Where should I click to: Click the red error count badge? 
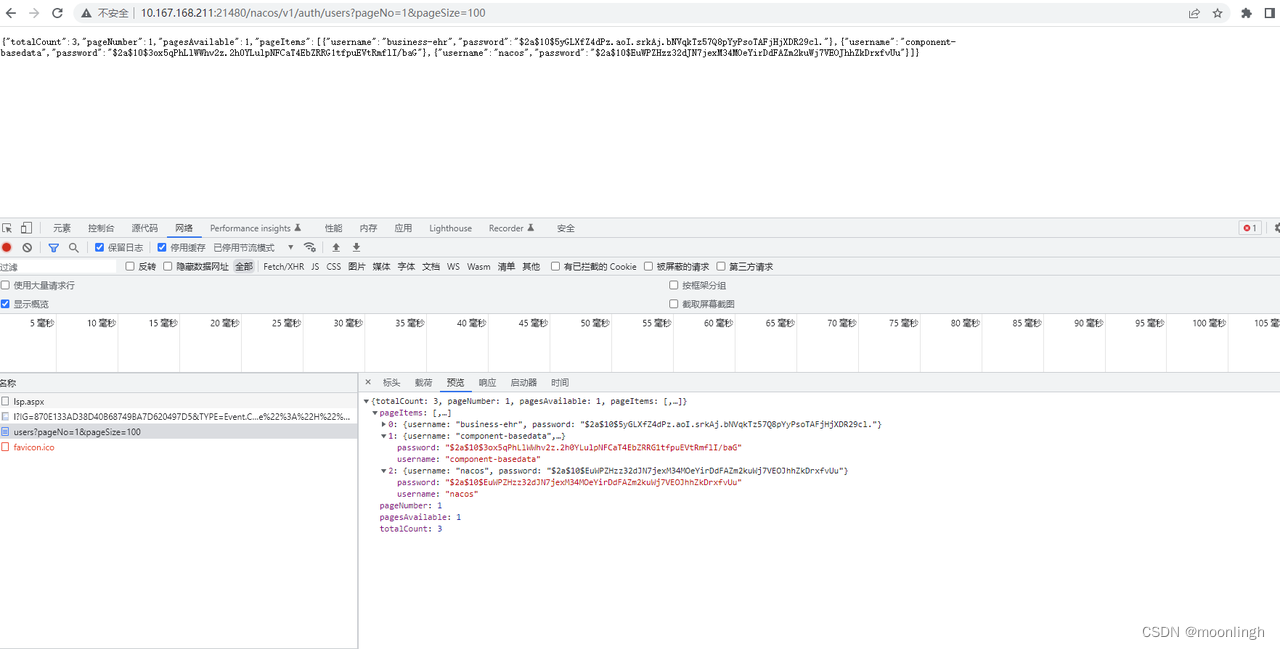point(1250,228)
